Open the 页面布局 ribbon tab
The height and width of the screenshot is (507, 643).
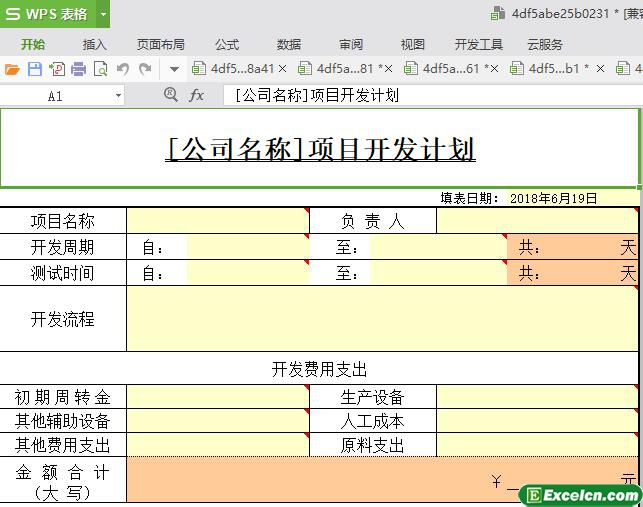tap(161, 44)
